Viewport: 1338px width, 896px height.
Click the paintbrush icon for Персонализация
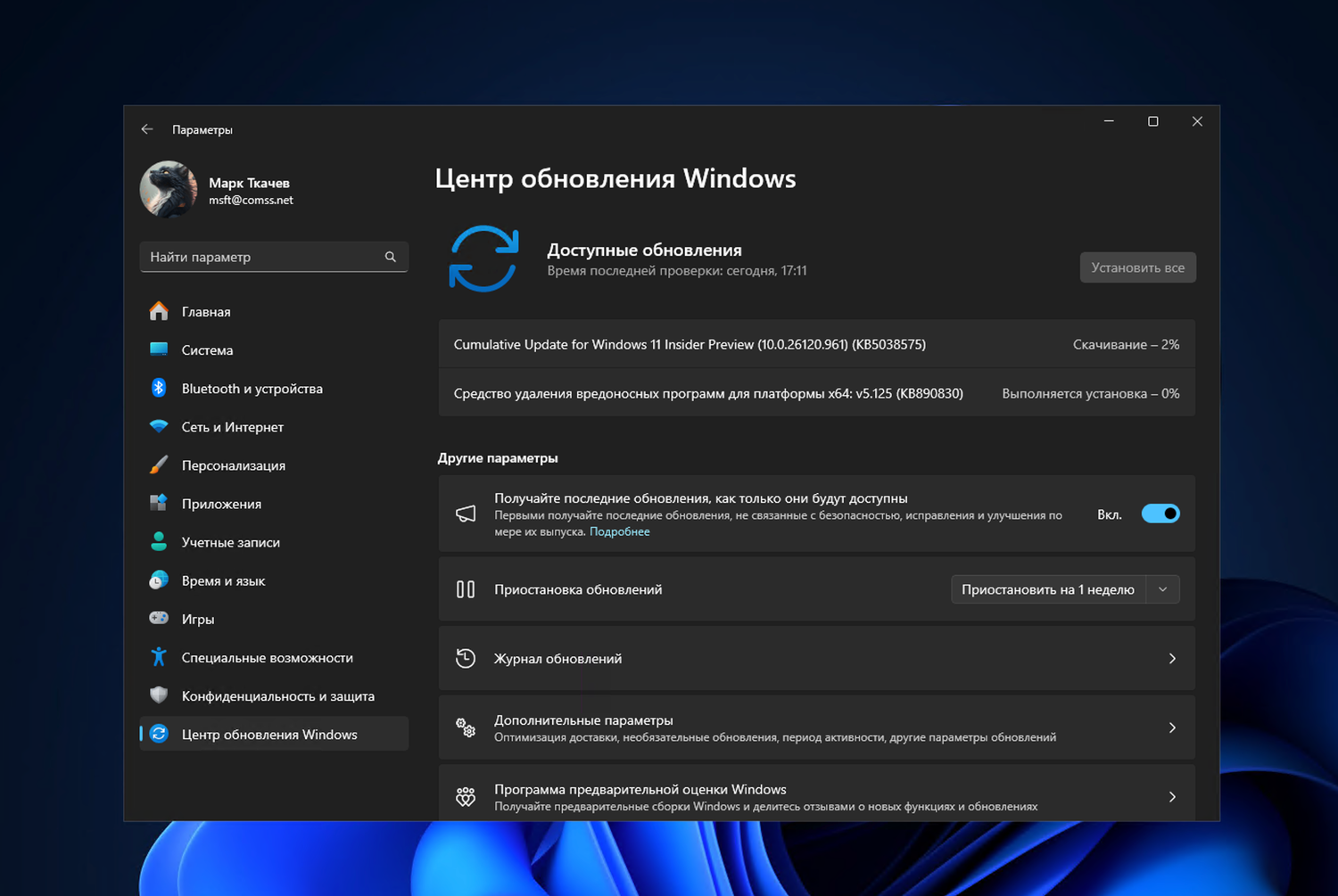(159, 464)
